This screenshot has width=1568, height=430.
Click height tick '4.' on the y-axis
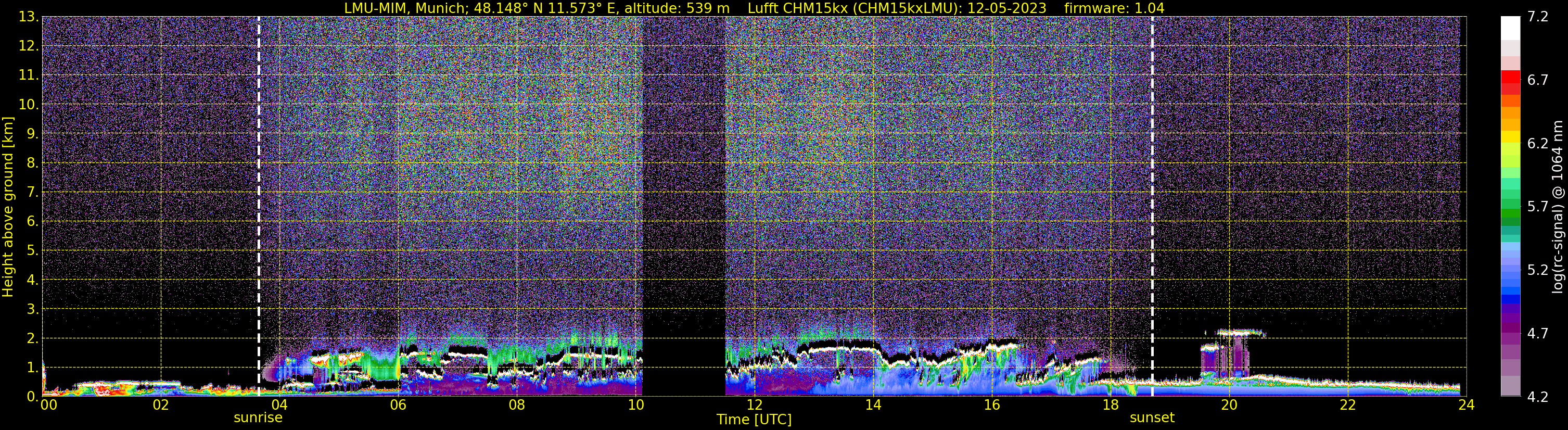pos(33,280)
